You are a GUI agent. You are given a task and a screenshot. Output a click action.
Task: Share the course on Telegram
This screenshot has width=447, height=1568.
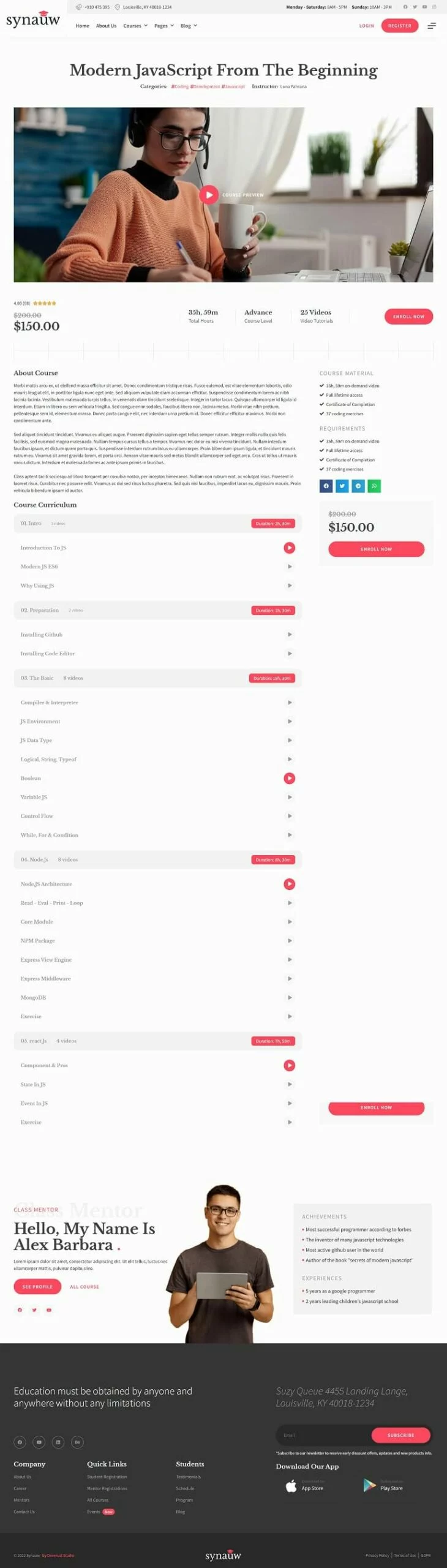(x=358, y=486)
